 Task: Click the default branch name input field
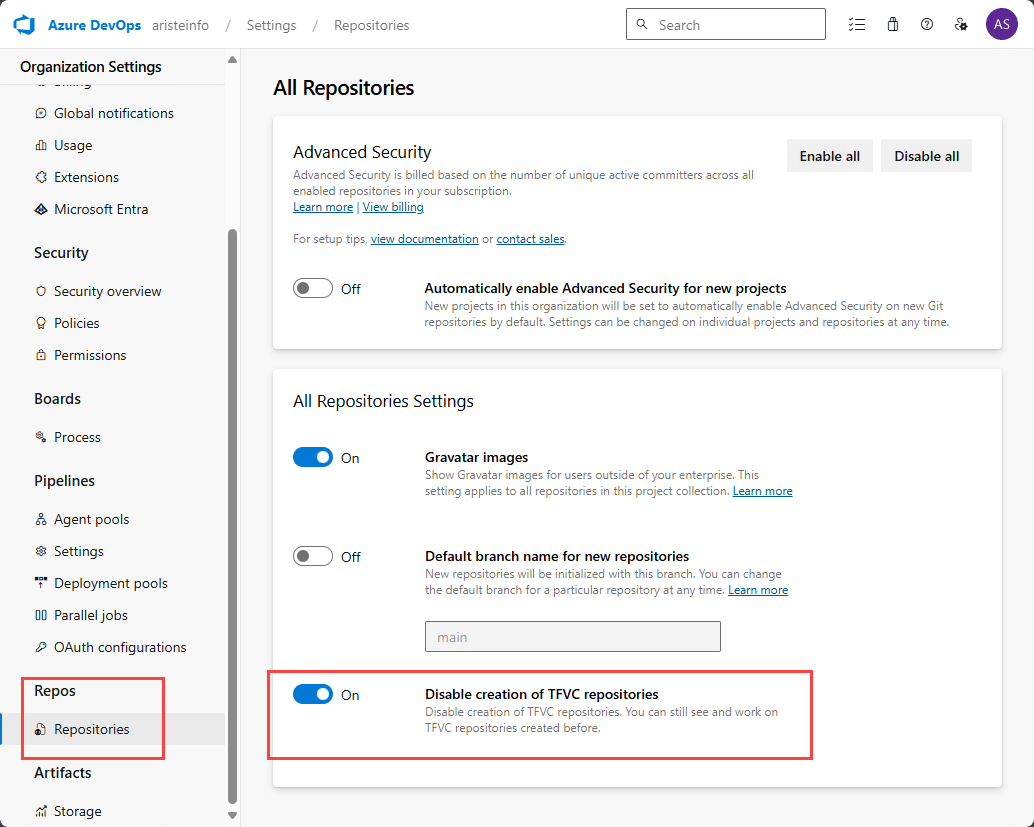(x=573, y=636)
